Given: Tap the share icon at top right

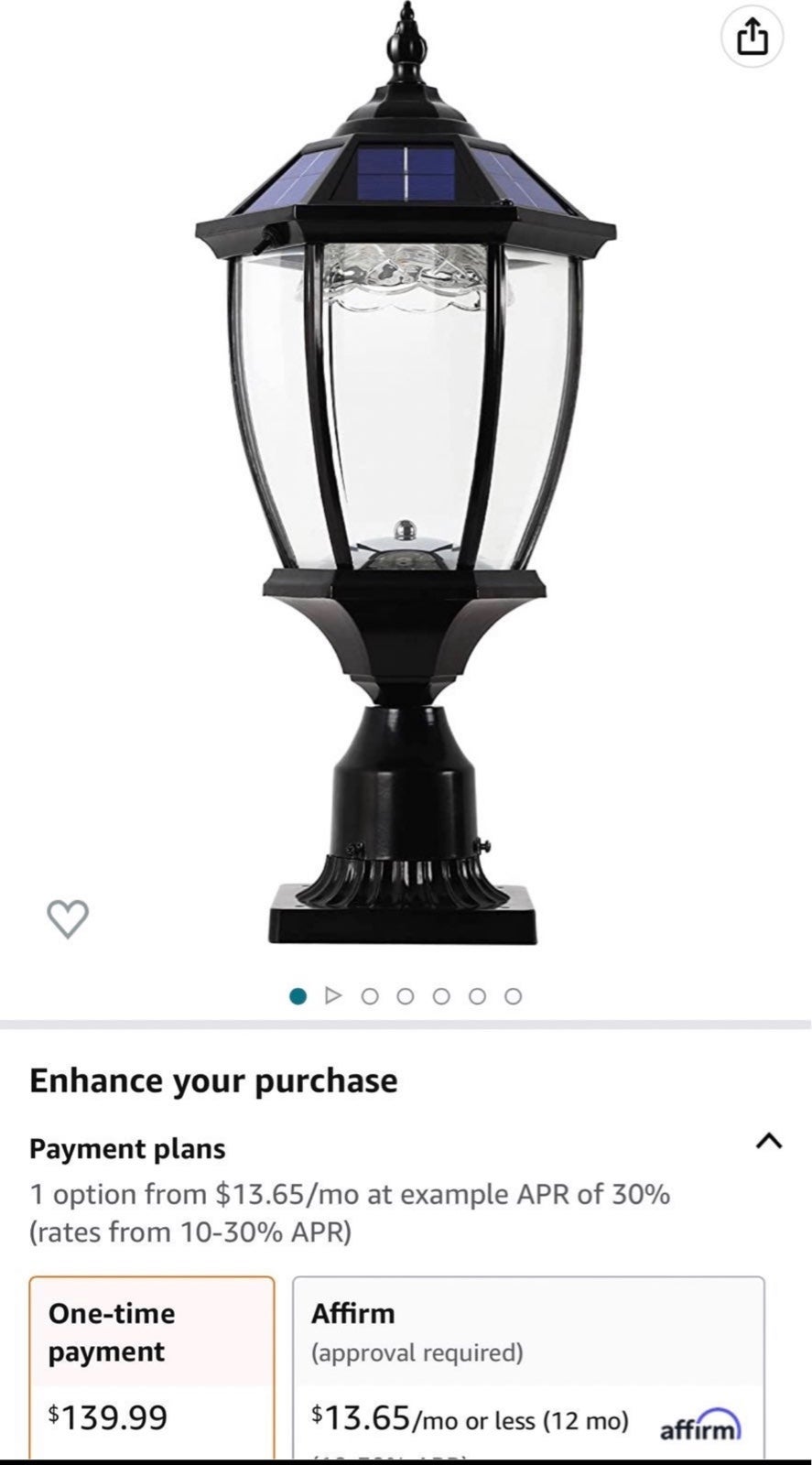Looking at the screenshot, I should [x=752, y=38].
